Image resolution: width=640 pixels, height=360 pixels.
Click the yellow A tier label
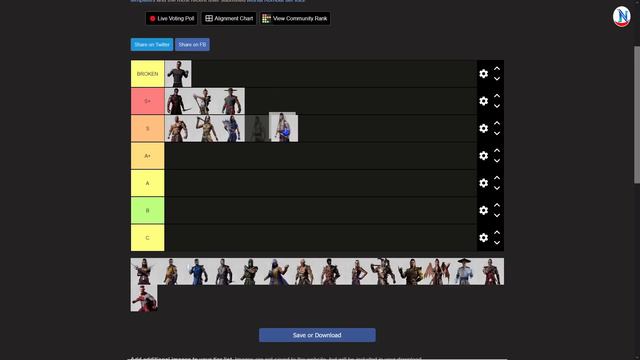pos(147,183)
